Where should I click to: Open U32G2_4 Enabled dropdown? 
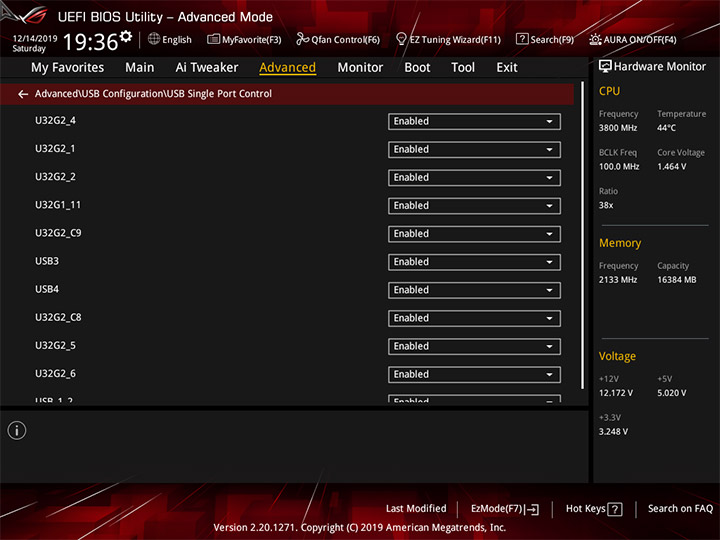[474, 122]
